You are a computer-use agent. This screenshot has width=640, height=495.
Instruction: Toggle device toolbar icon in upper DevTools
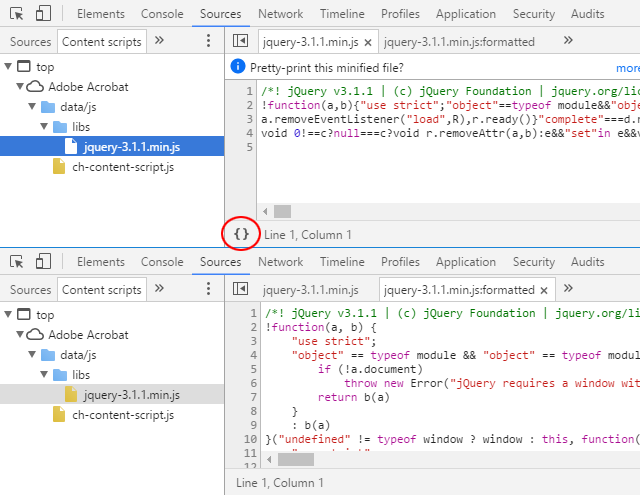click(43, 13)
